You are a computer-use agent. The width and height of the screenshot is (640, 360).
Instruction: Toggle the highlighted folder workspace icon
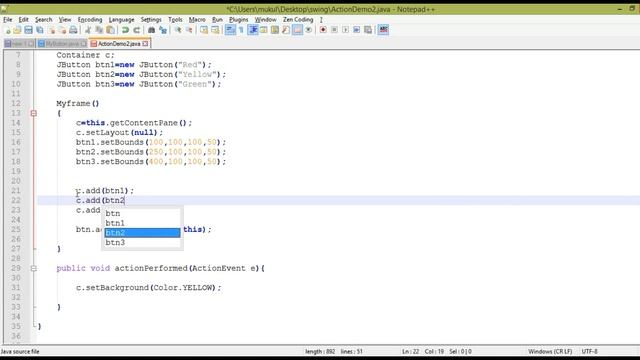click(297, 30)
